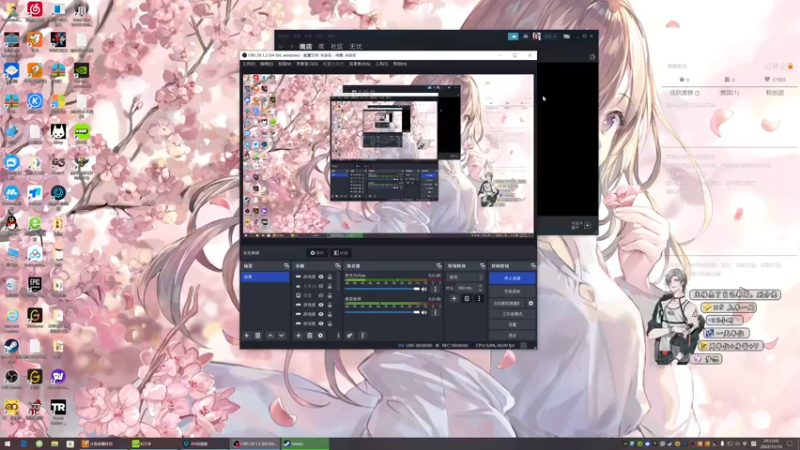
Task: Adjust the Desktop Audio volume slider
Action: (383, 312)
